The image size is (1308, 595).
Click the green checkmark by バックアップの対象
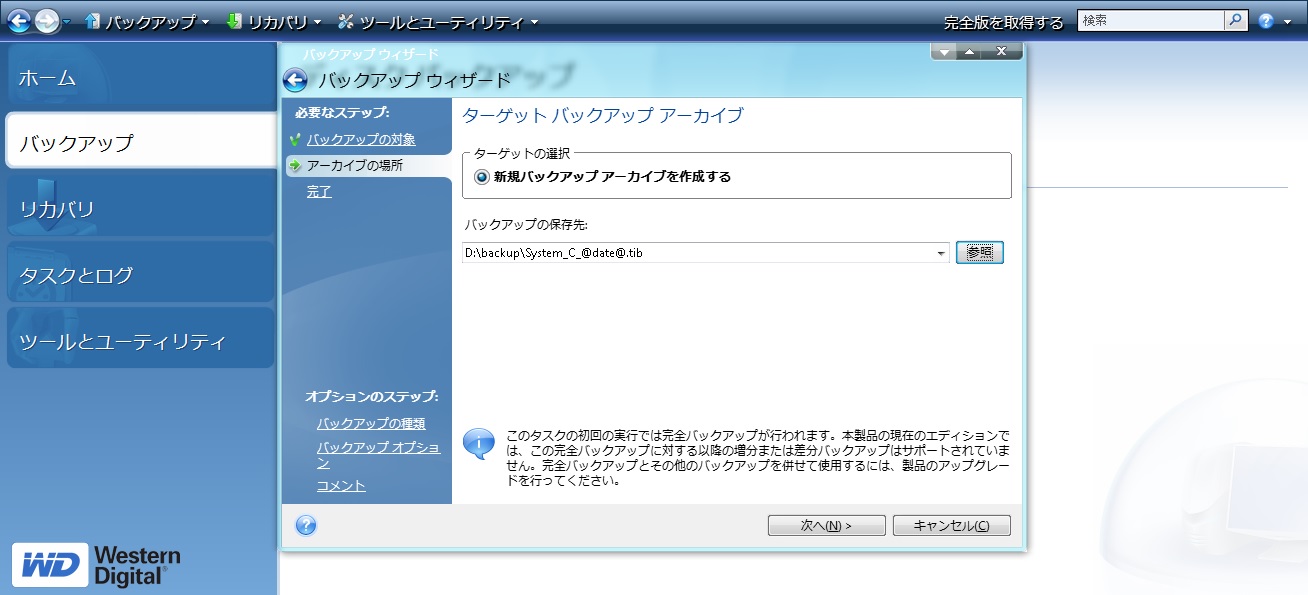click(294, 140)
